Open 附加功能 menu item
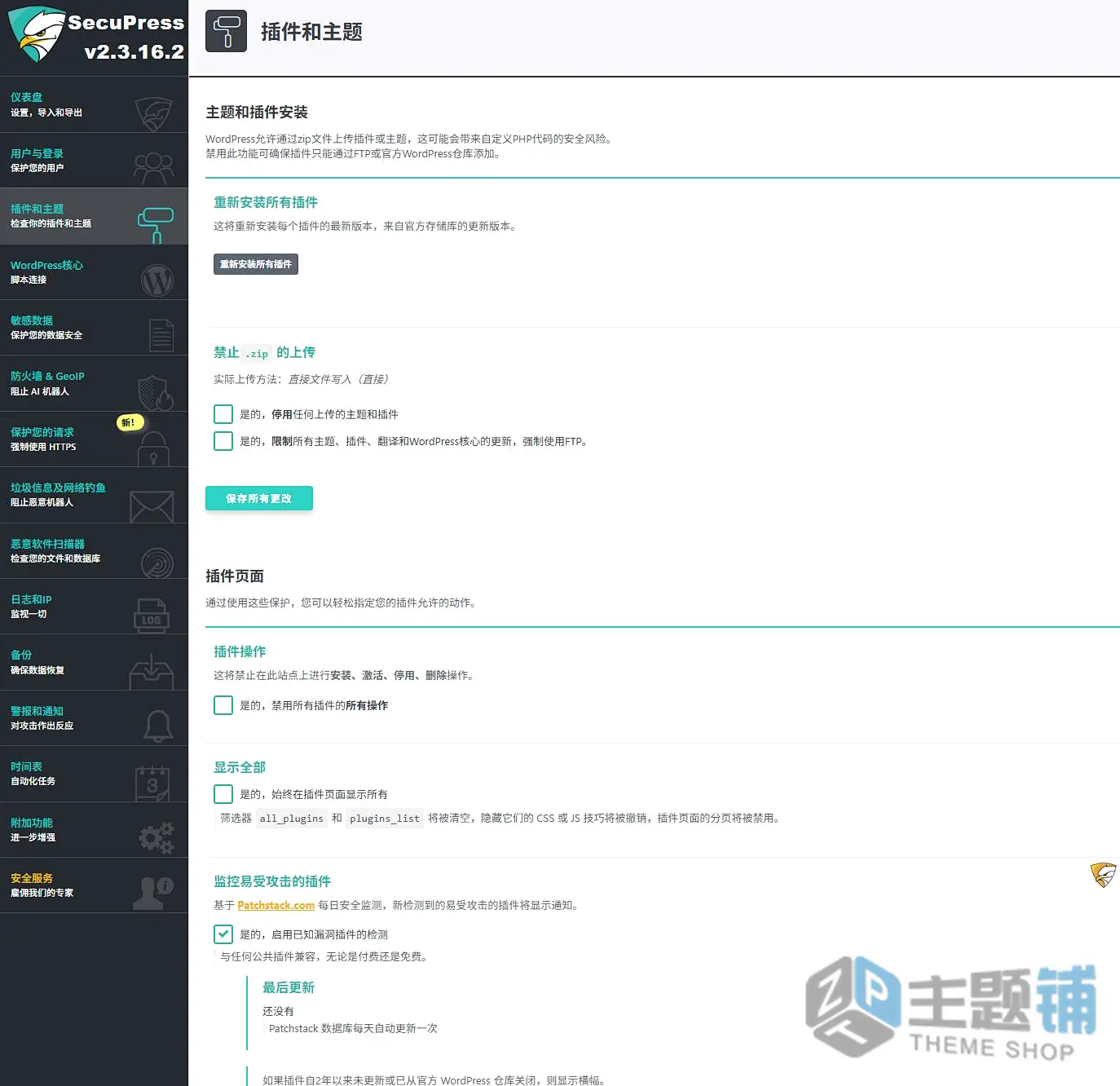Image resolution: width=1120 pixels, height=1086 pixels. click(94, 830)
